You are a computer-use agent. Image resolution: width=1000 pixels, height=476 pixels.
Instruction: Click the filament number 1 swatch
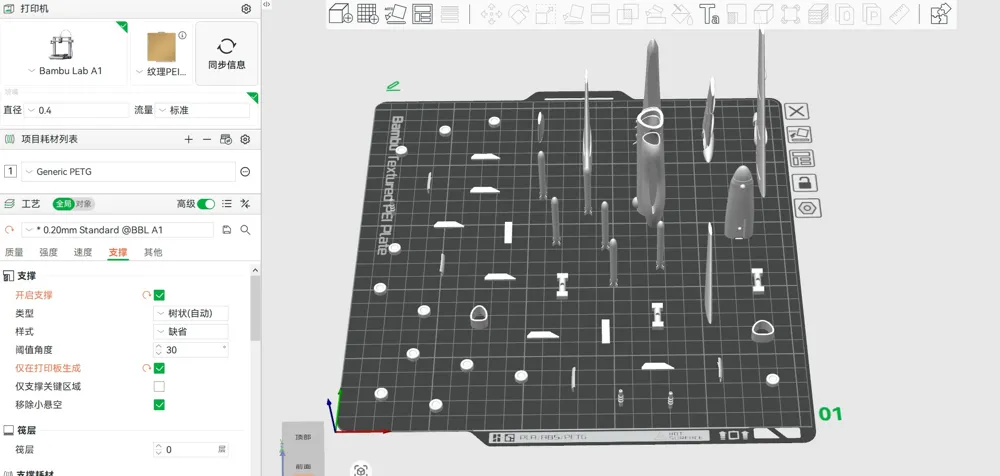coord(10,172)
